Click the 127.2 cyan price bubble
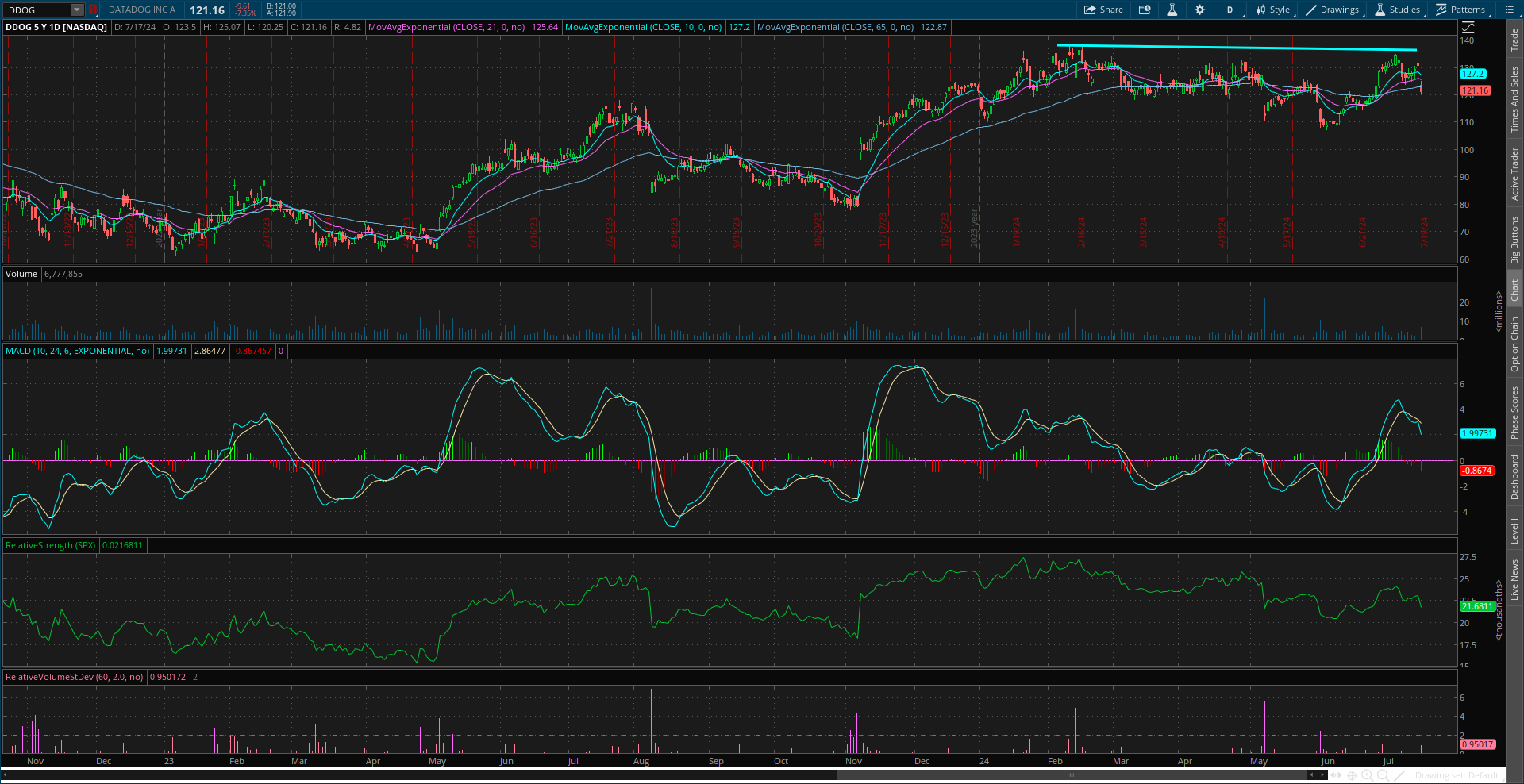 coord(1473,74)
